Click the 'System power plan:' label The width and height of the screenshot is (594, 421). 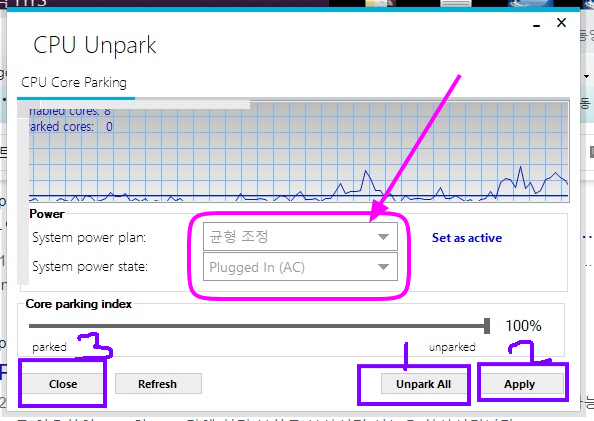(89, 238)
